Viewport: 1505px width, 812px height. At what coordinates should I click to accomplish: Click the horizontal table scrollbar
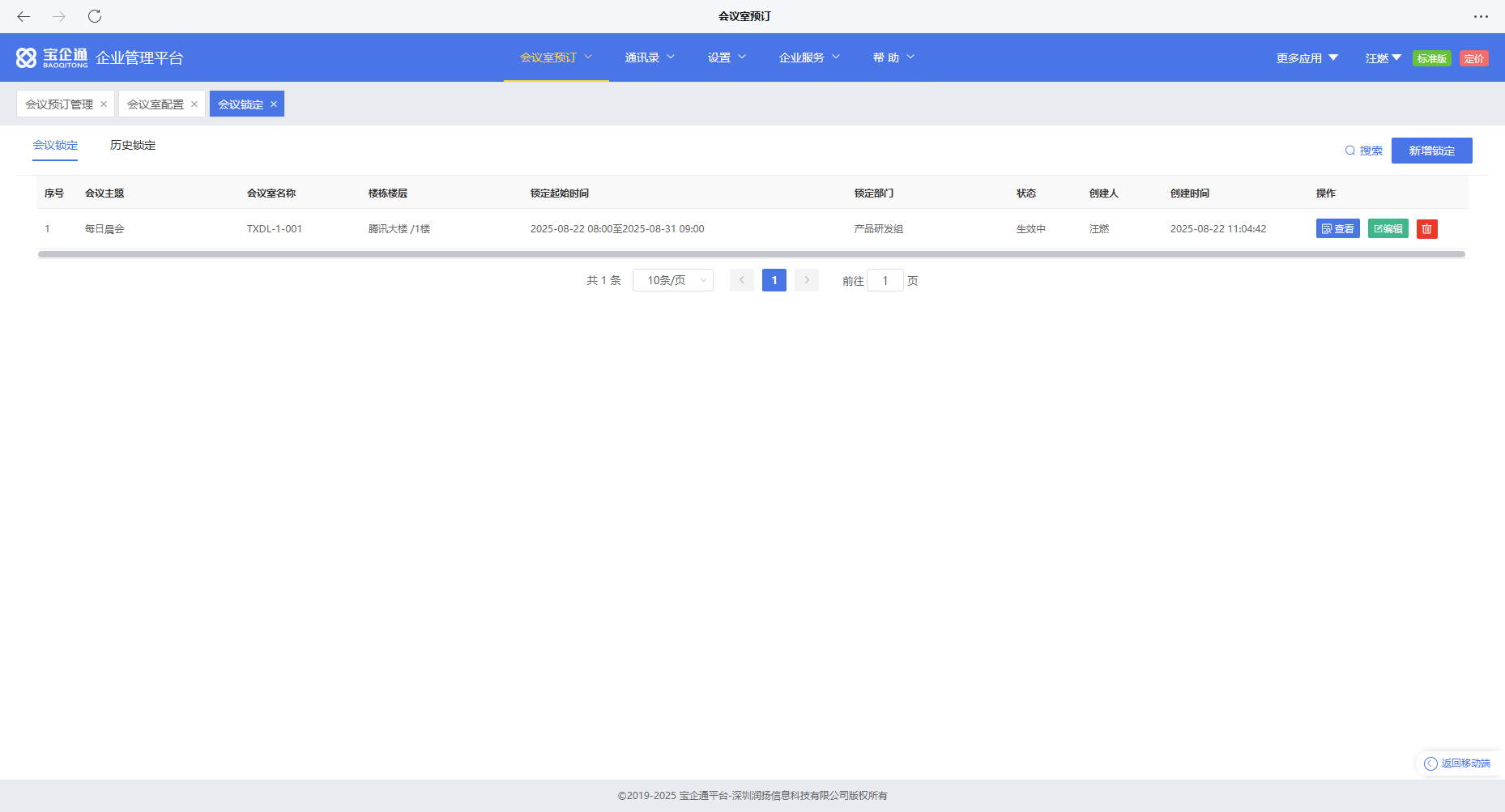[x=751, y=254]
